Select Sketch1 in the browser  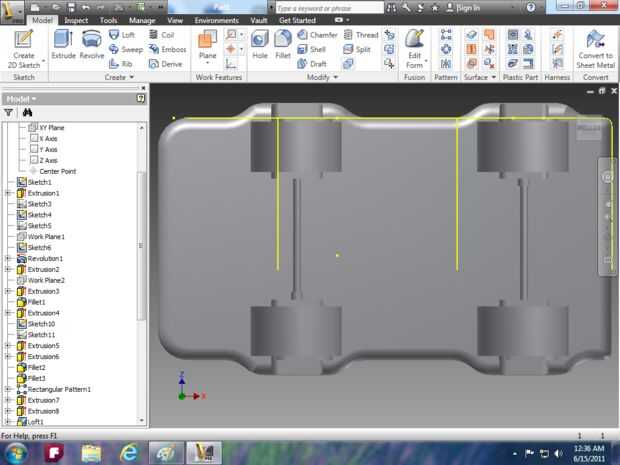34,182
